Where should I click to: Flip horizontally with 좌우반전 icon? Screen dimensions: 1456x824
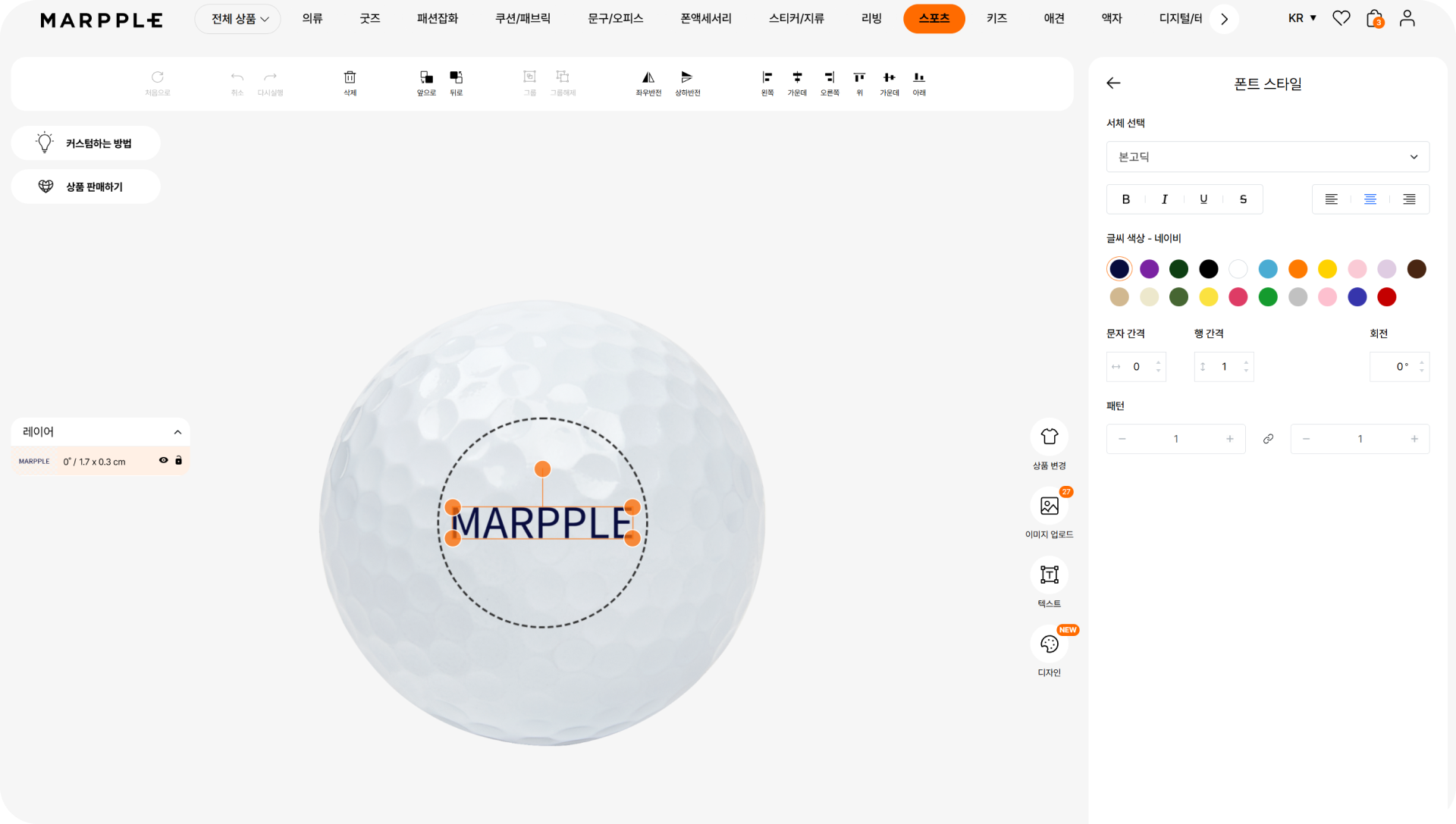coord(648,78)
